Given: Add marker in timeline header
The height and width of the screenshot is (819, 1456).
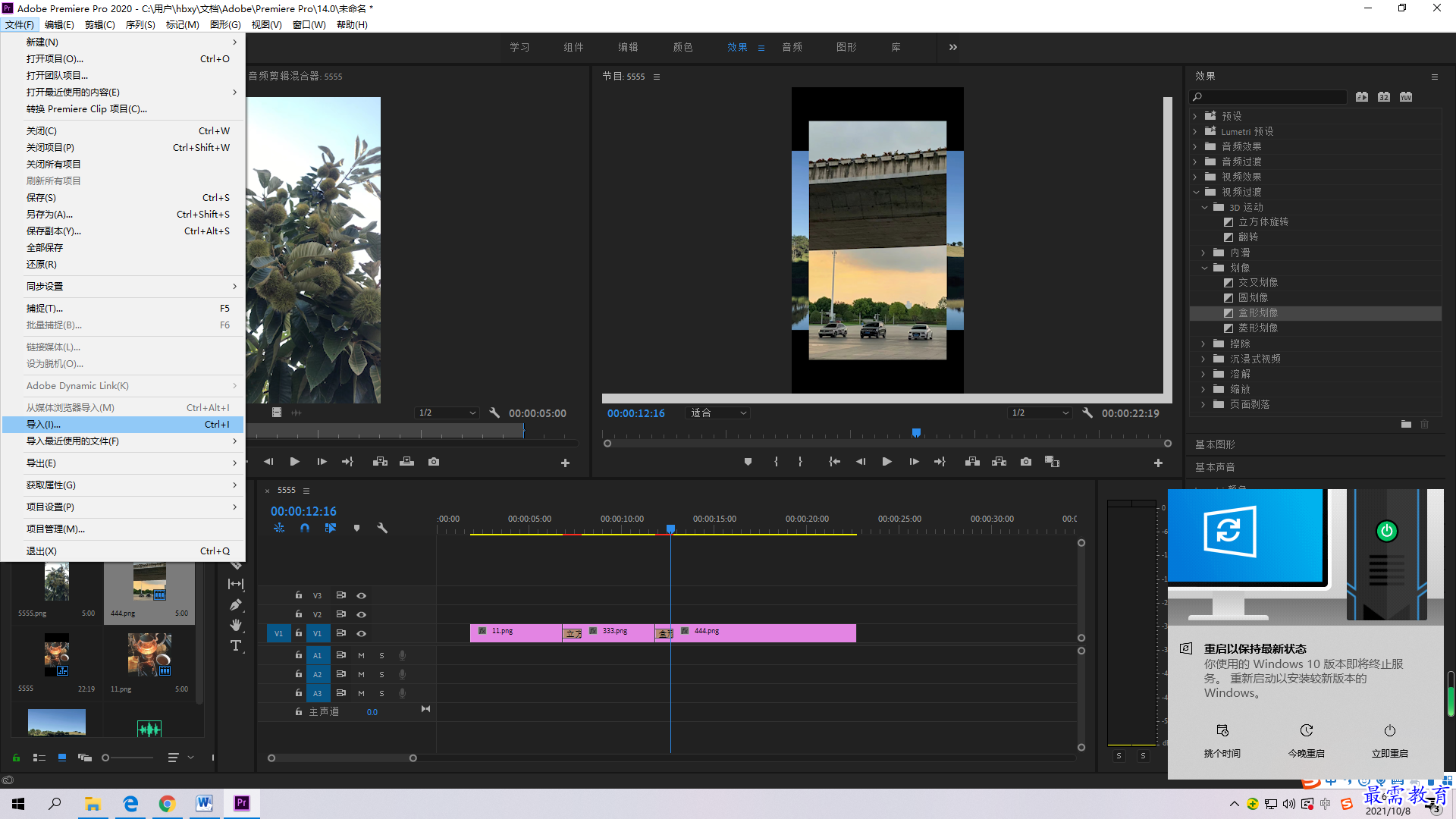Looking at the screenshot, I should click(356, 528).
